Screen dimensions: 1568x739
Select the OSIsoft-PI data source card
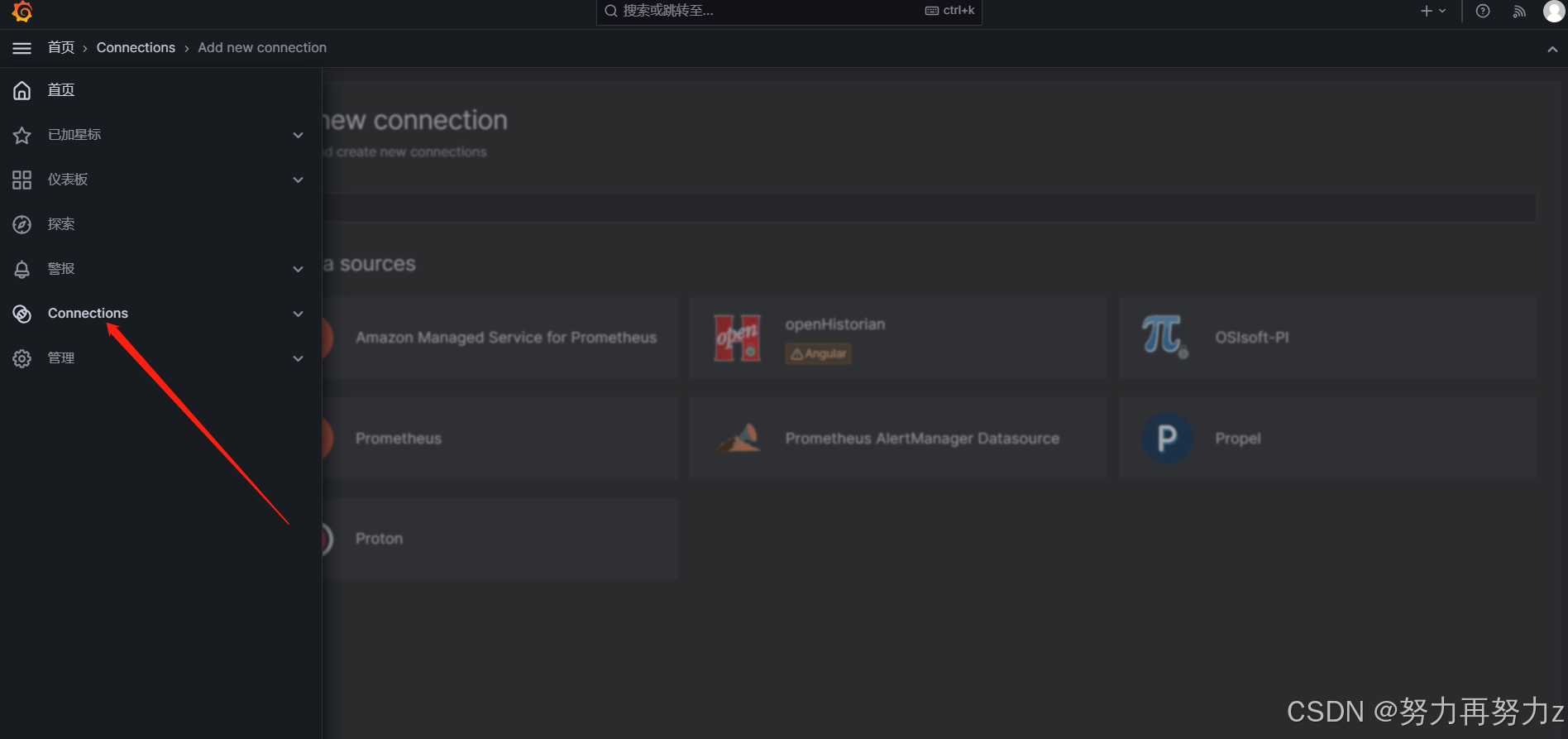point(1328,338)
